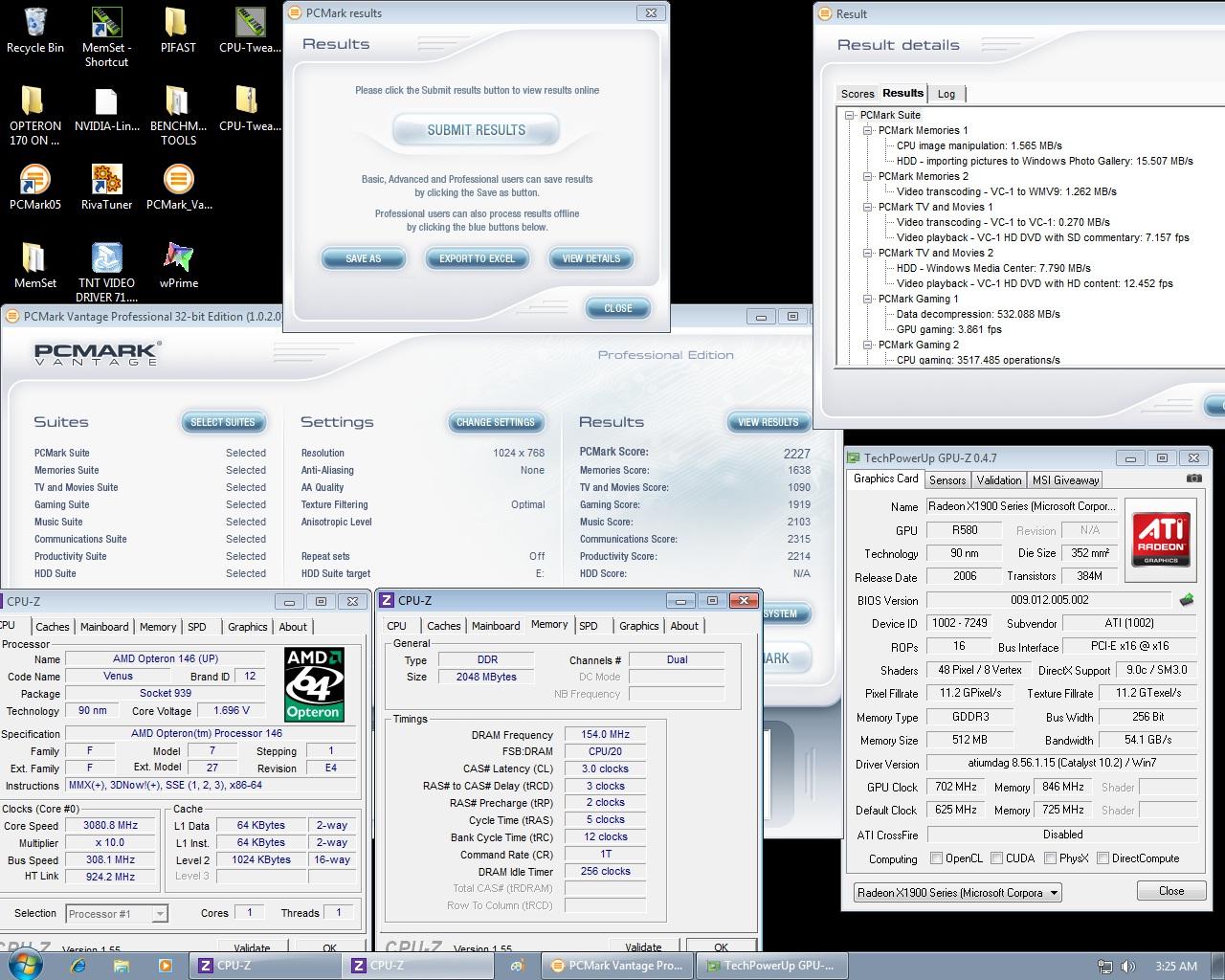
Task: Launch Windows Media Player from the taskbar
Action: tap(165, 966)
